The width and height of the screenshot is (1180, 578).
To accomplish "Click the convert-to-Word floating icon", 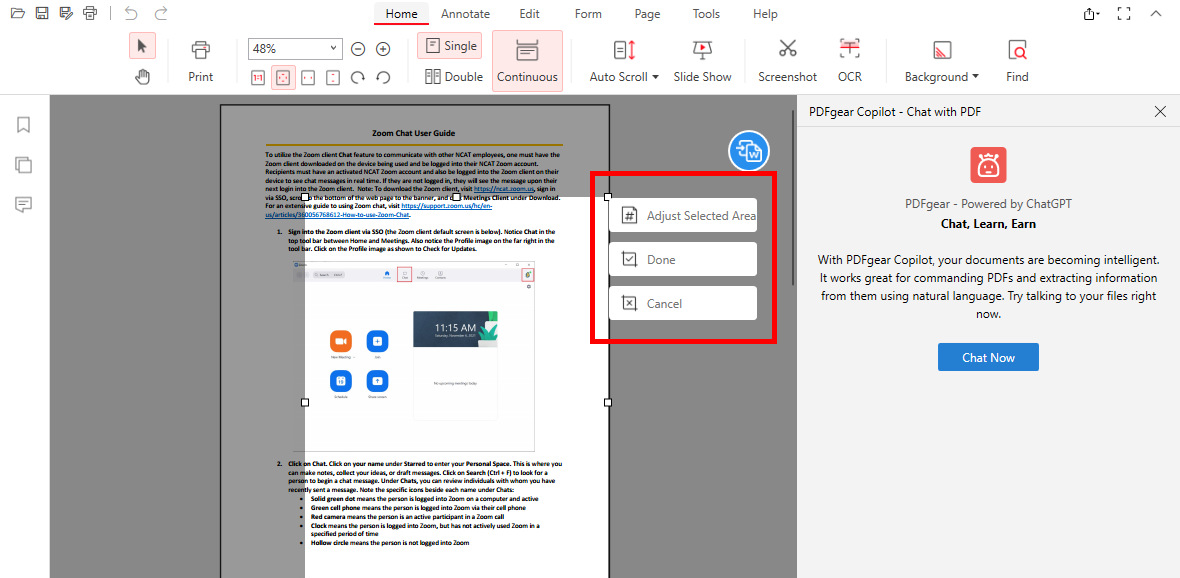I will tap(748, 150).
